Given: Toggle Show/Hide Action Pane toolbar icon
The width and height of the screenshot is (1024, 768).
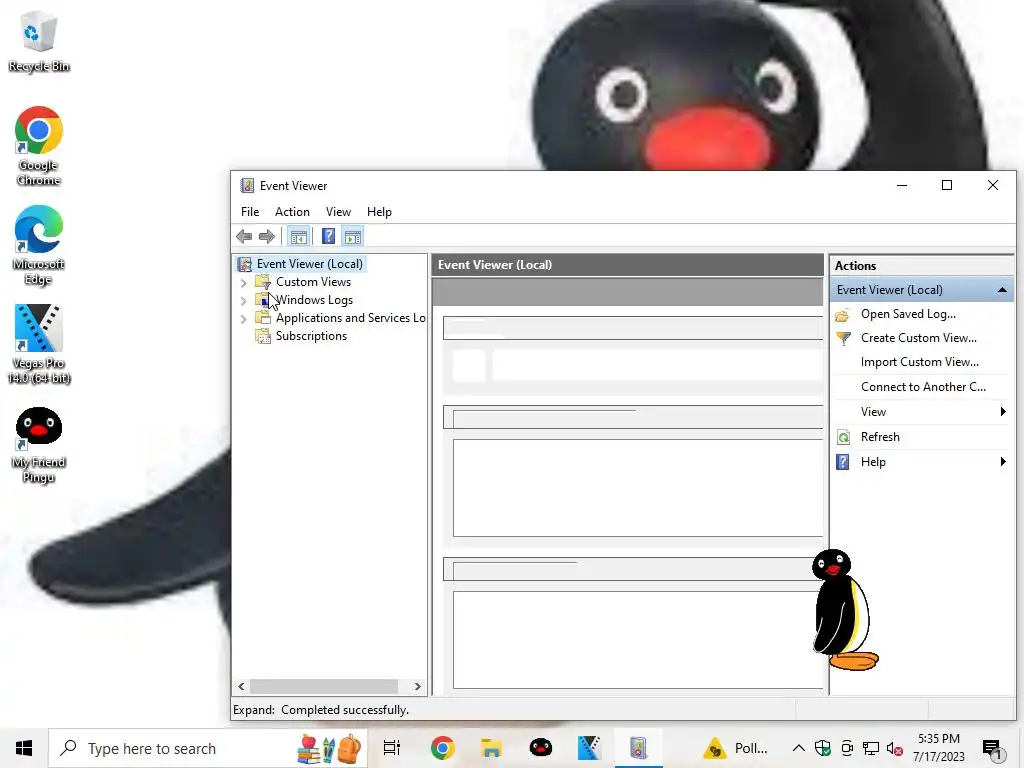Looking at the screenshot, I should click(x=353, y=236).
